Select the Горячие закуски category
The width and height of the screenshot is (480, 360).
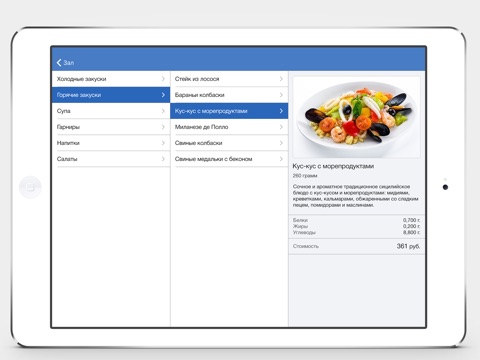click(x=111, y=95)
